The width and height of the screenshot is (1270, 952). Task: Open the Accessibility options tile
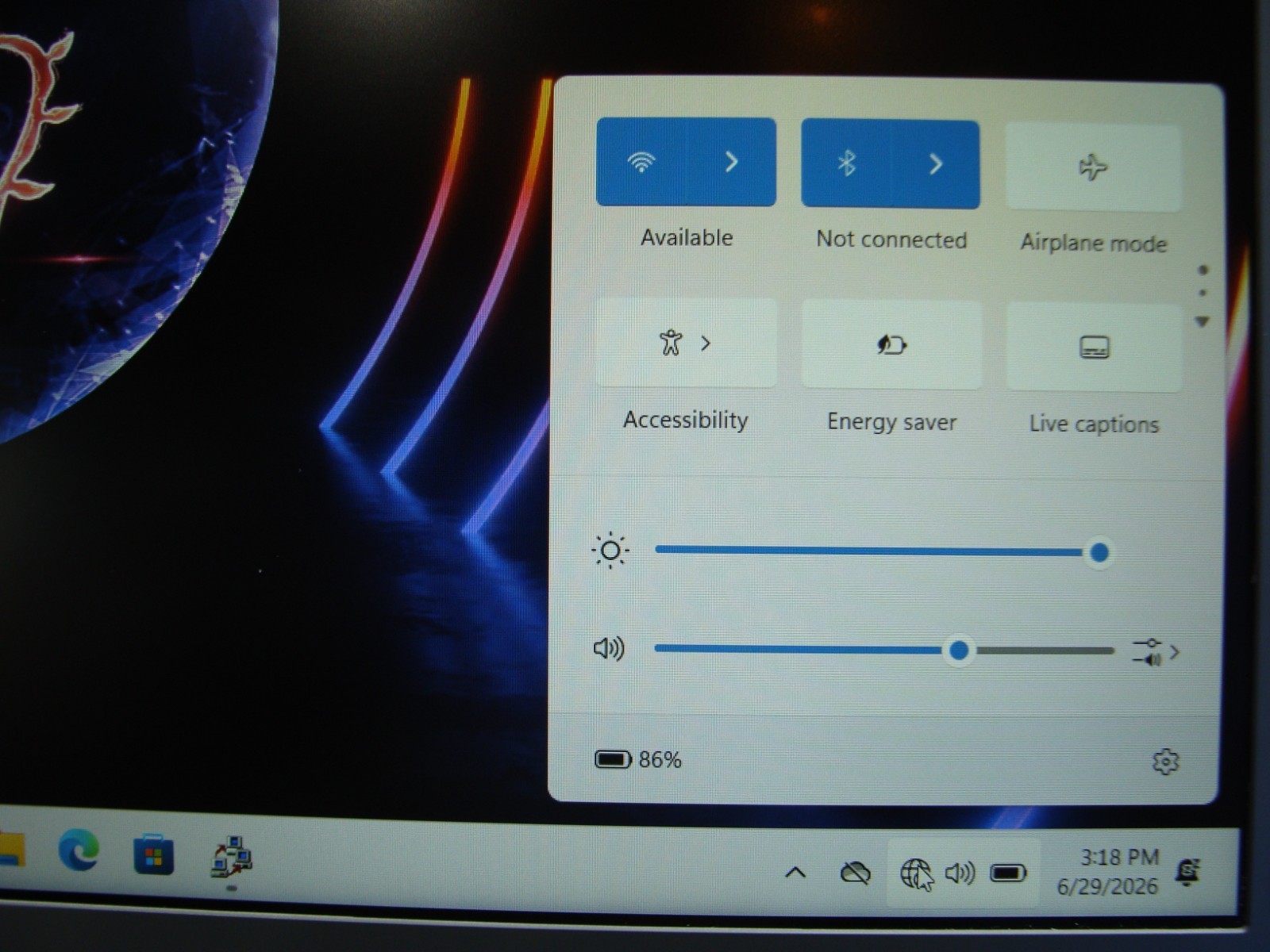click(686, 343)
